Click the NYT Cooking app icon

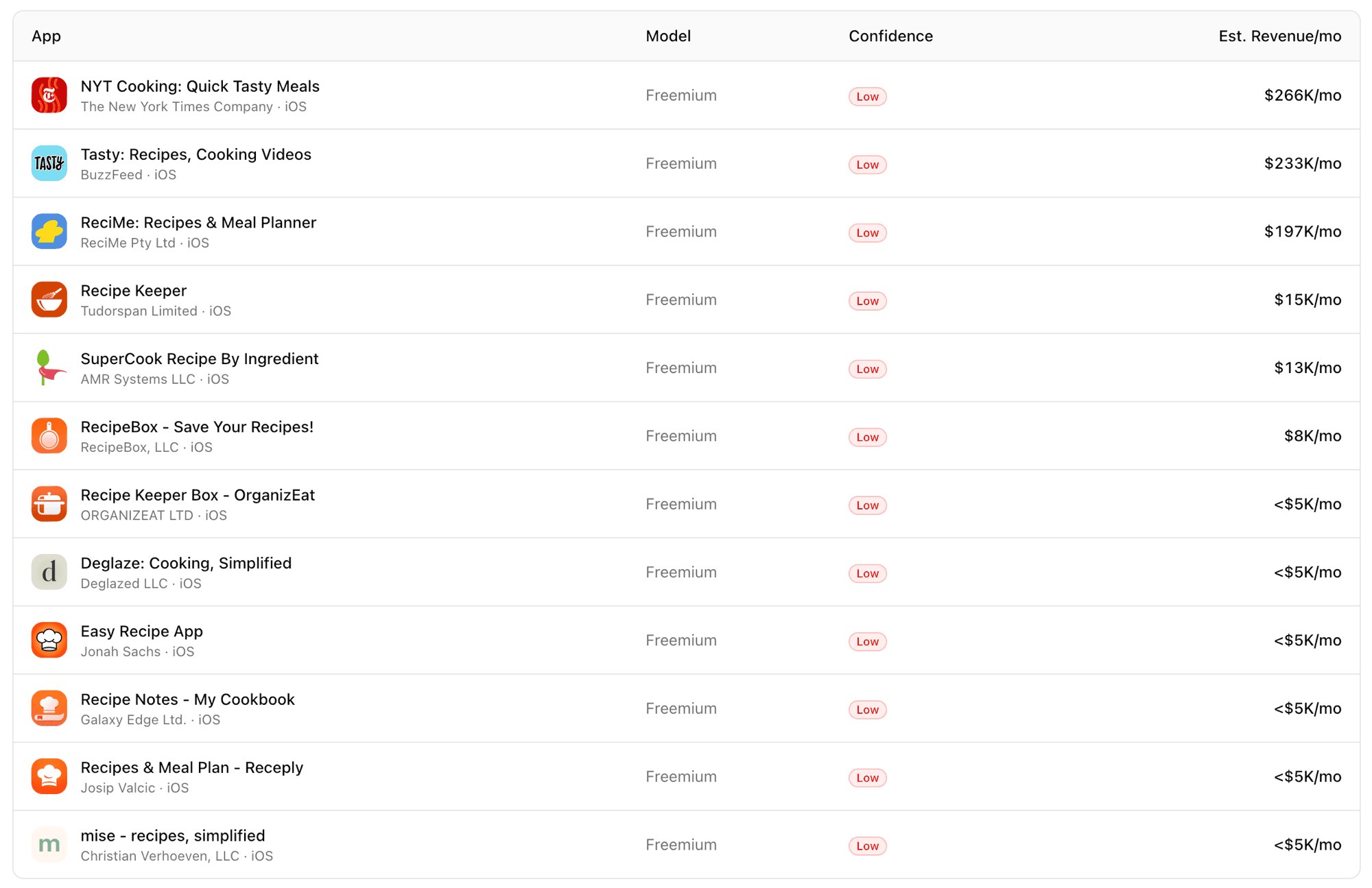49,95
